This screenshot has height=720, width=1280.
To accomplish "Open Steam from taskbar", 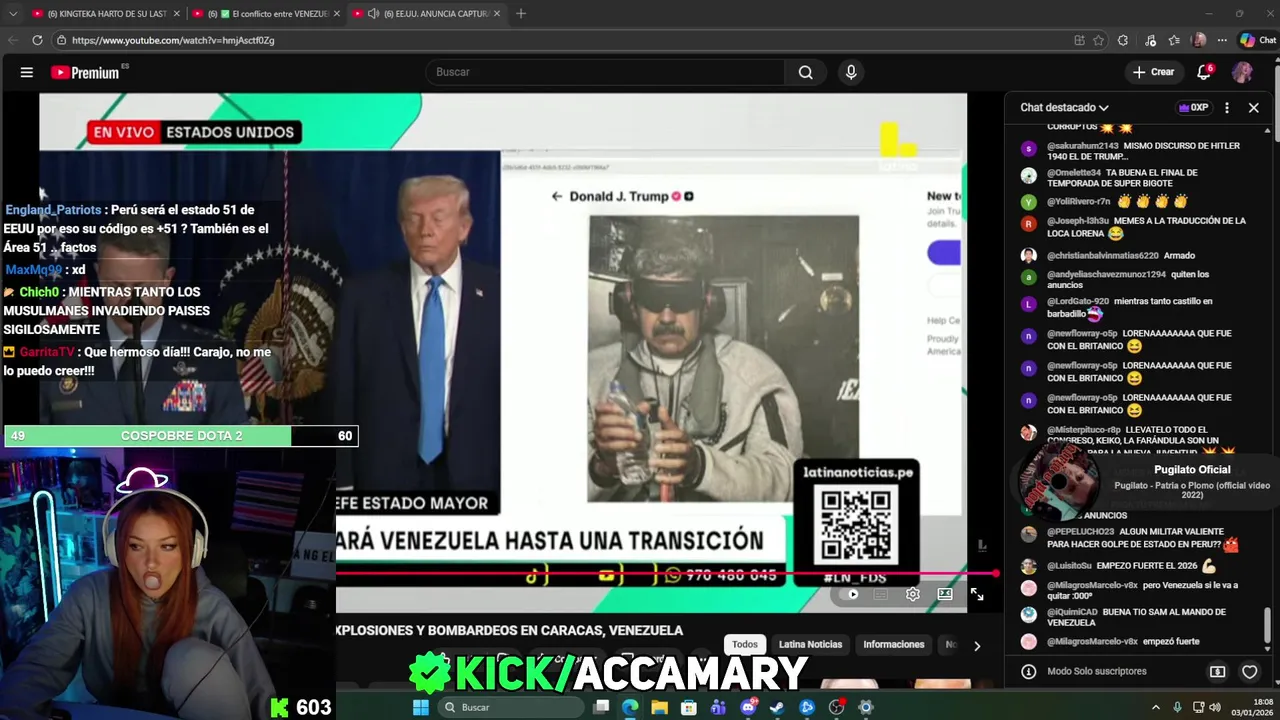I will coord(777,707).
